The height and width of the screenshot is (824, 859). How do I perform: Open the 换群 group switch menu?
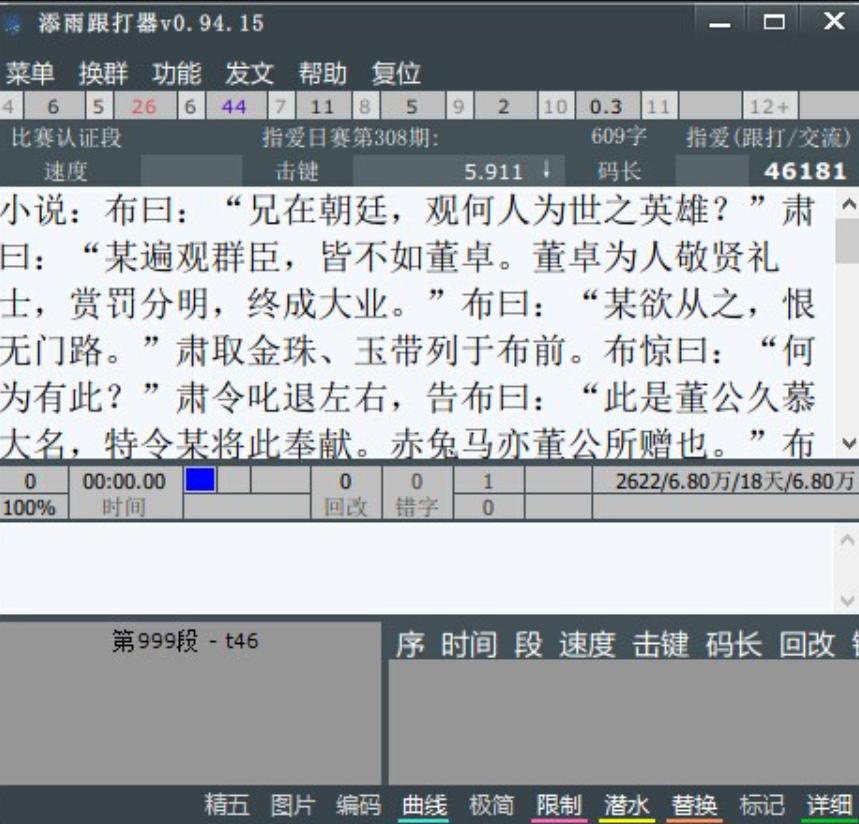[x=104, y=73]
